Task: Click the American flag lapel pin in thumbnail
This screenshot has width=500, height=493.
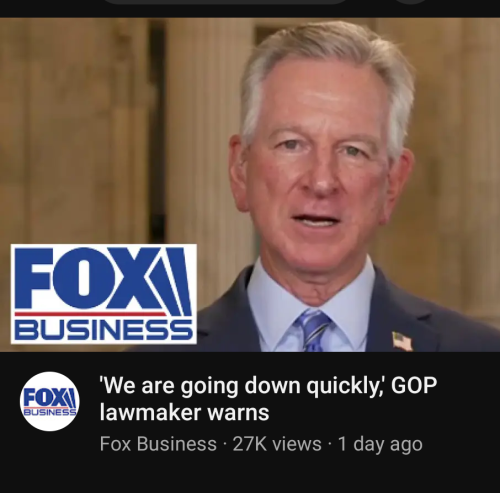Action: [x=402, y=341]
